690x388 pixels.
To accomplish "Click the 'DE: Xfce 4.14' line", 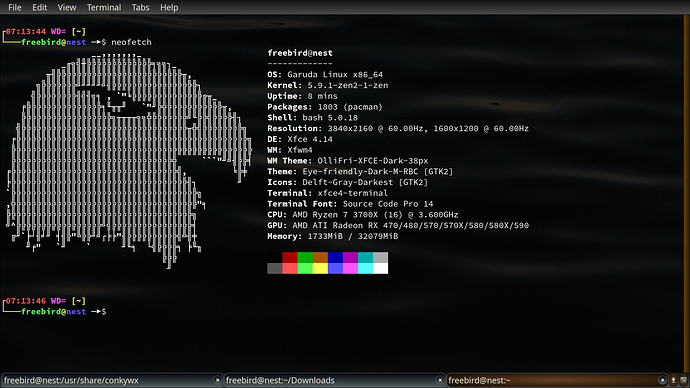I will [x=300, y=139].
